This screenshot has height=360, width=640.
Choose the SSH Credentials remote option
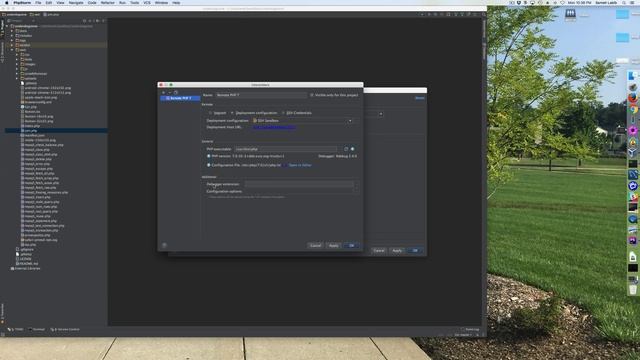click(x=297, y=113)
